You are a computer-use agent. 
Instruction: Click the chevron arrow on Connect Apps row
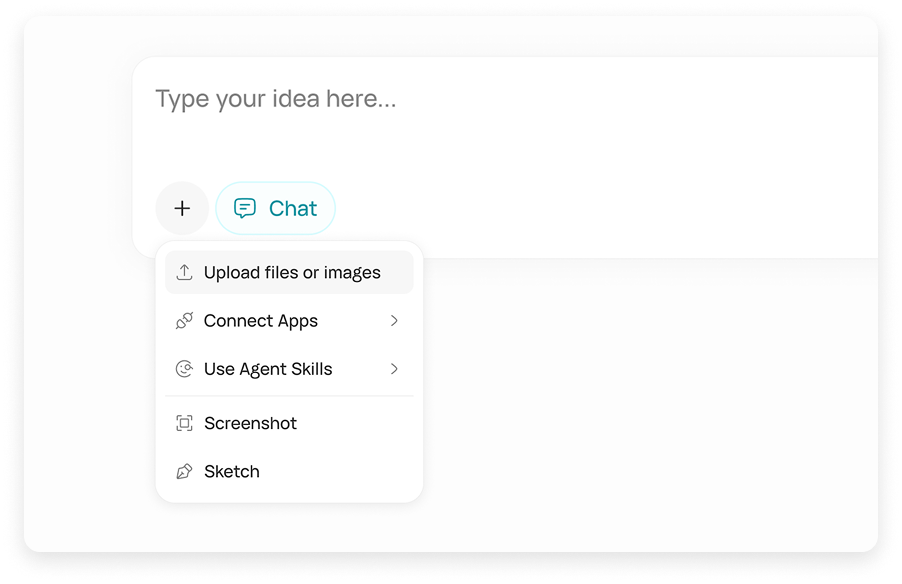(396, 320)
